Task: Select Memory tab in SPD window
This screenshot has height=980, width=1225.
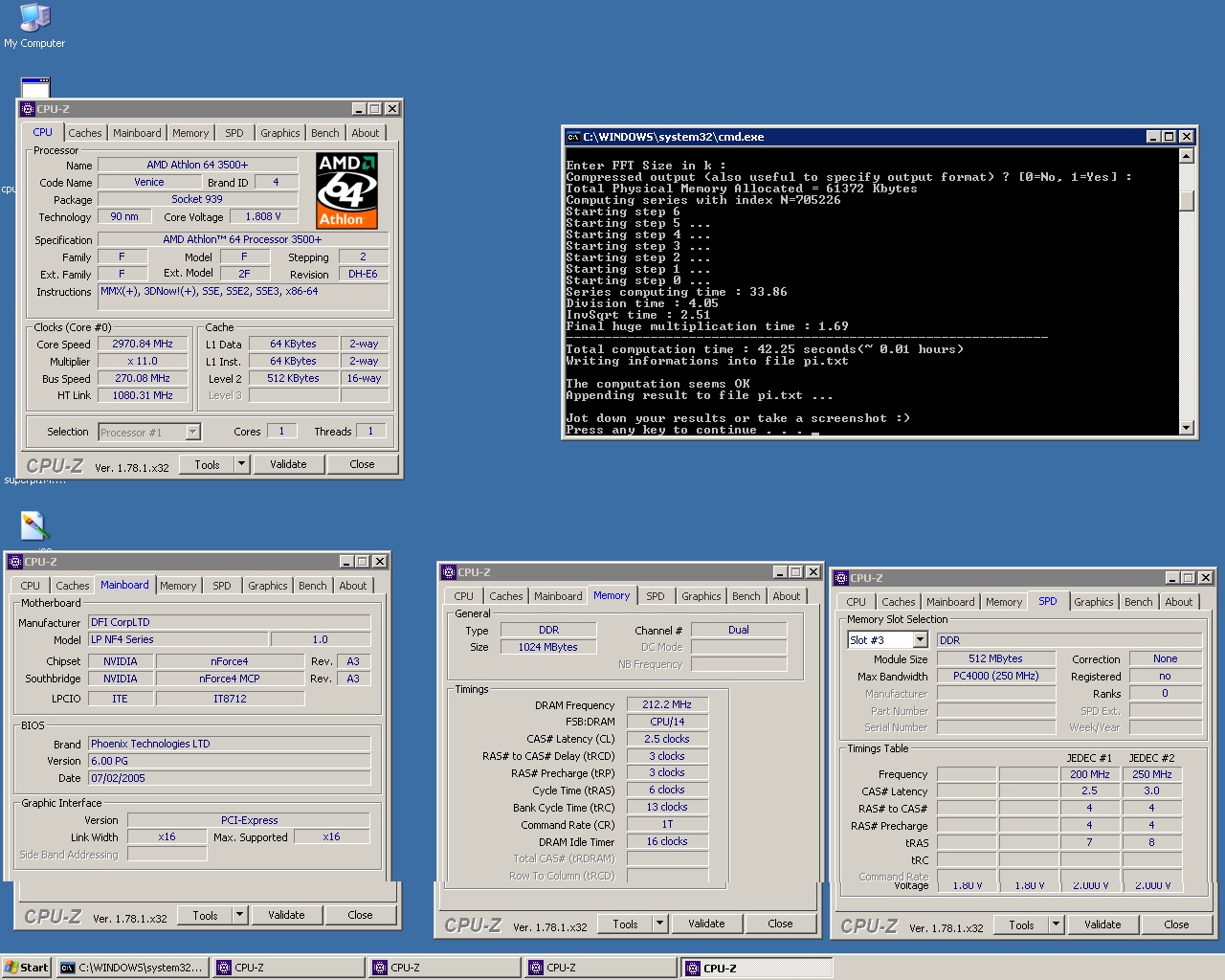Action: pyautogui.click(x=1004, y=602)
